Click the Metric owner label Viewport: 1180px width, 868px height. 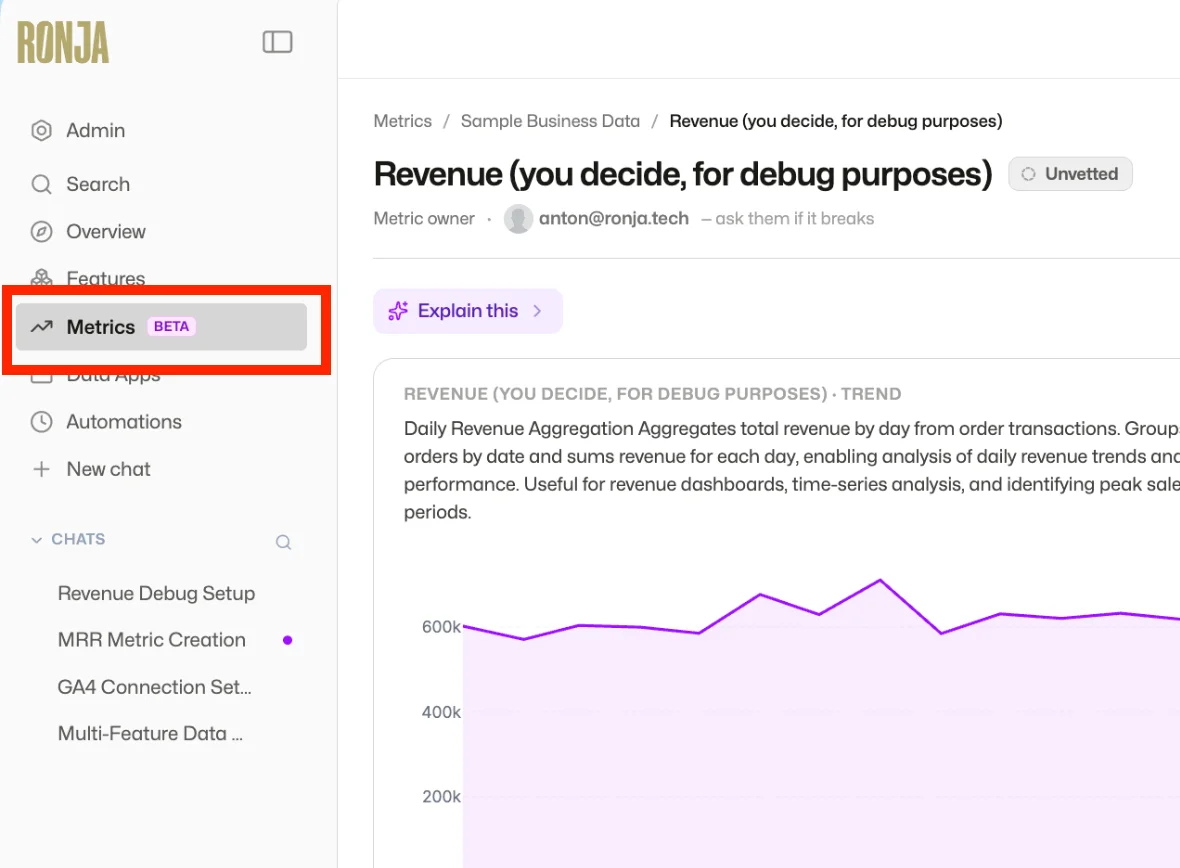pyautogui.click(x=424, y=218)
